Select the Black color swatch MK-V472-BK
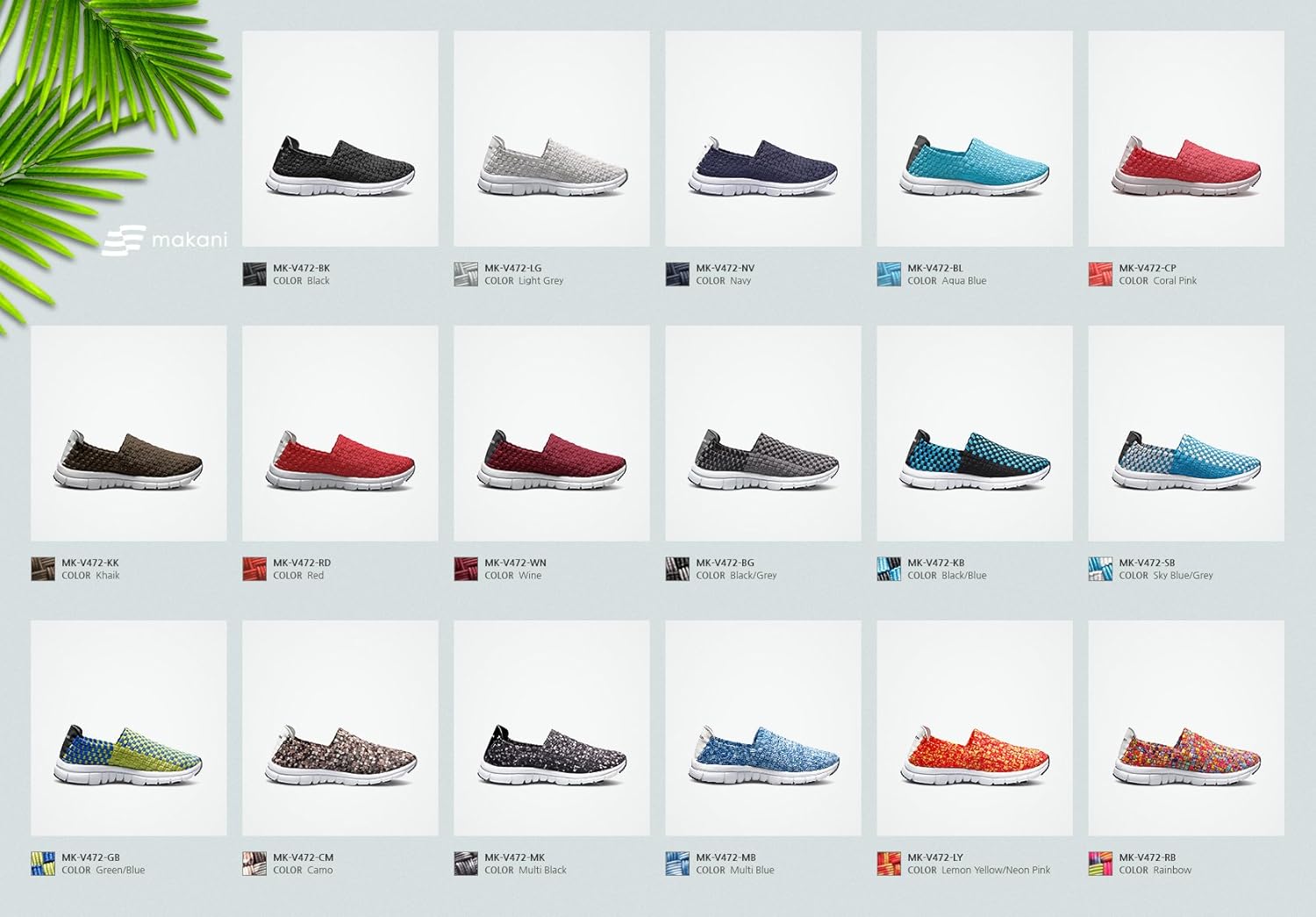1316x917 pixels. [254, 274]
